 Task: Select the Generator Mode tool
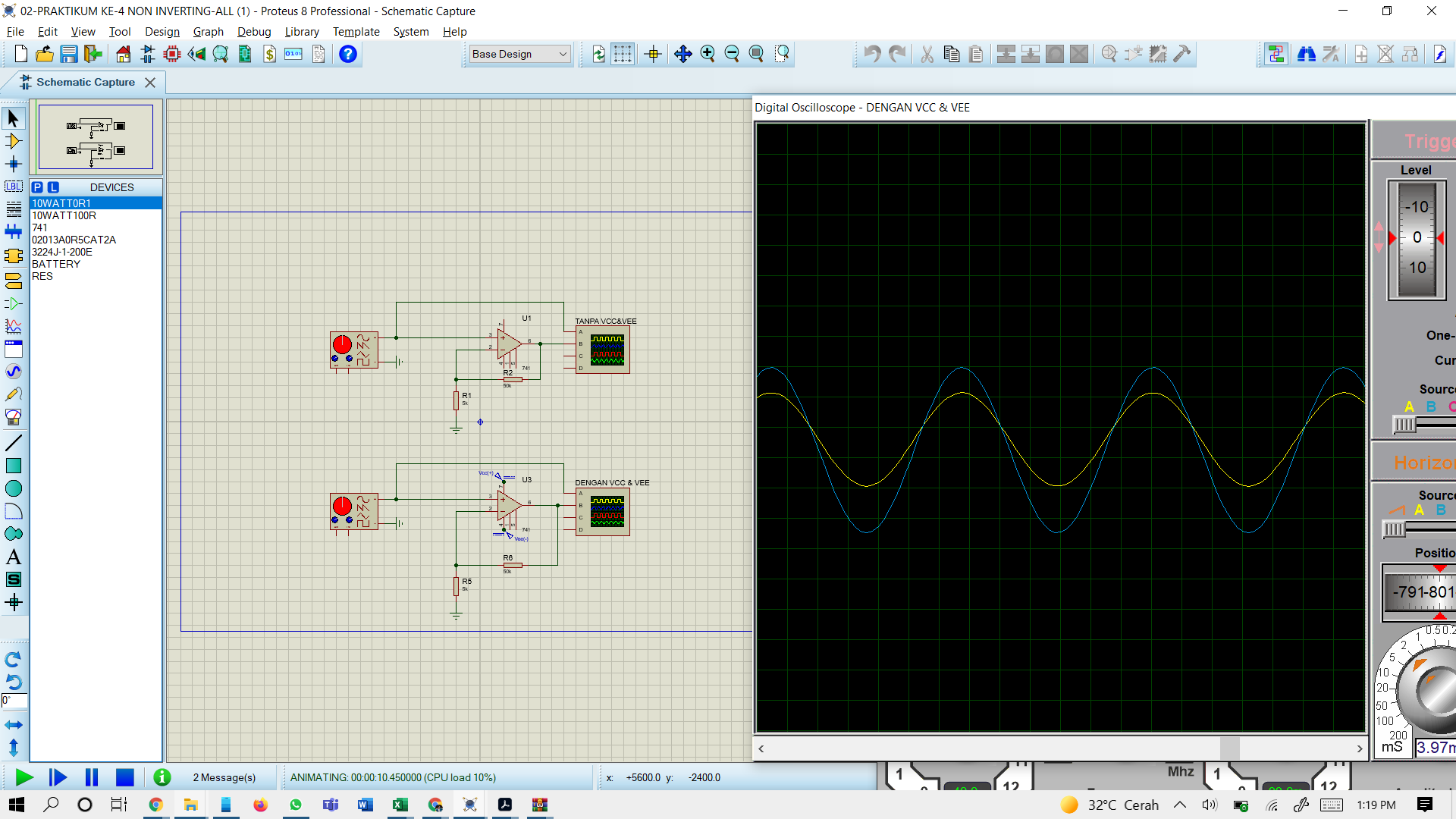pyautogui.click(x=13, y=372)
